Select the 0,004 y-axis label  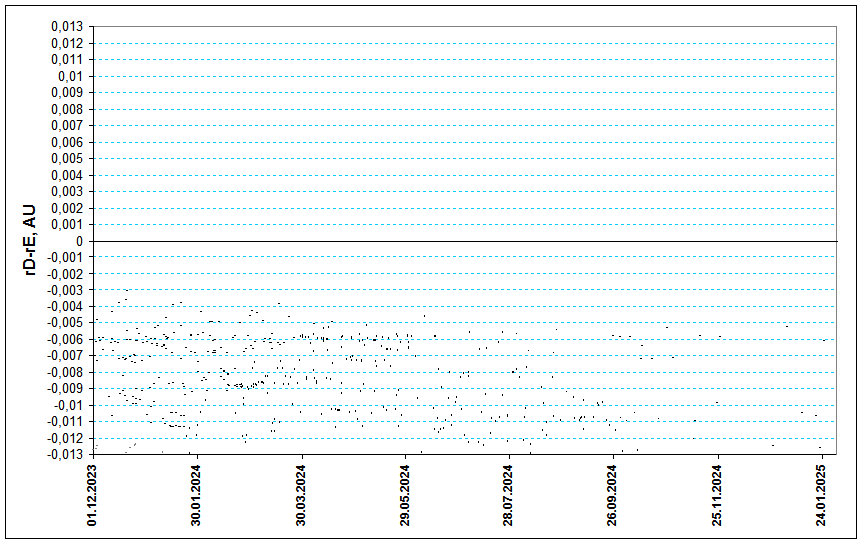click(67, 175)
